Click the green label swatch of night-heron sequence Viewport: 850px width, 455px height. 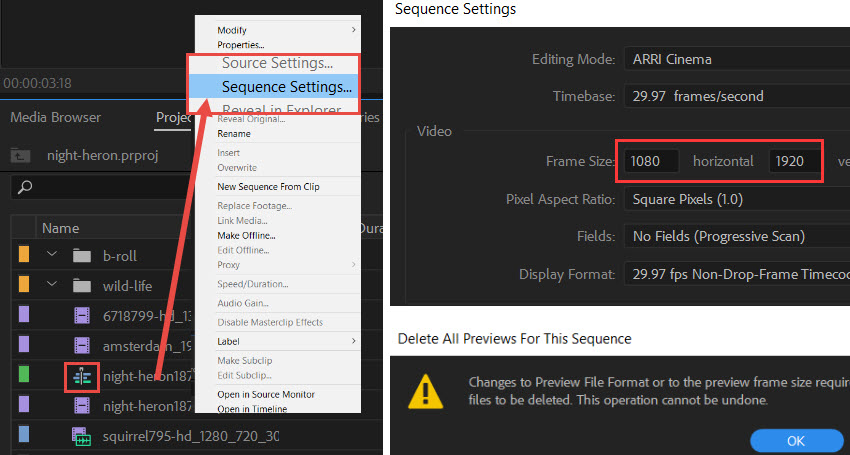tap(24, 374)
